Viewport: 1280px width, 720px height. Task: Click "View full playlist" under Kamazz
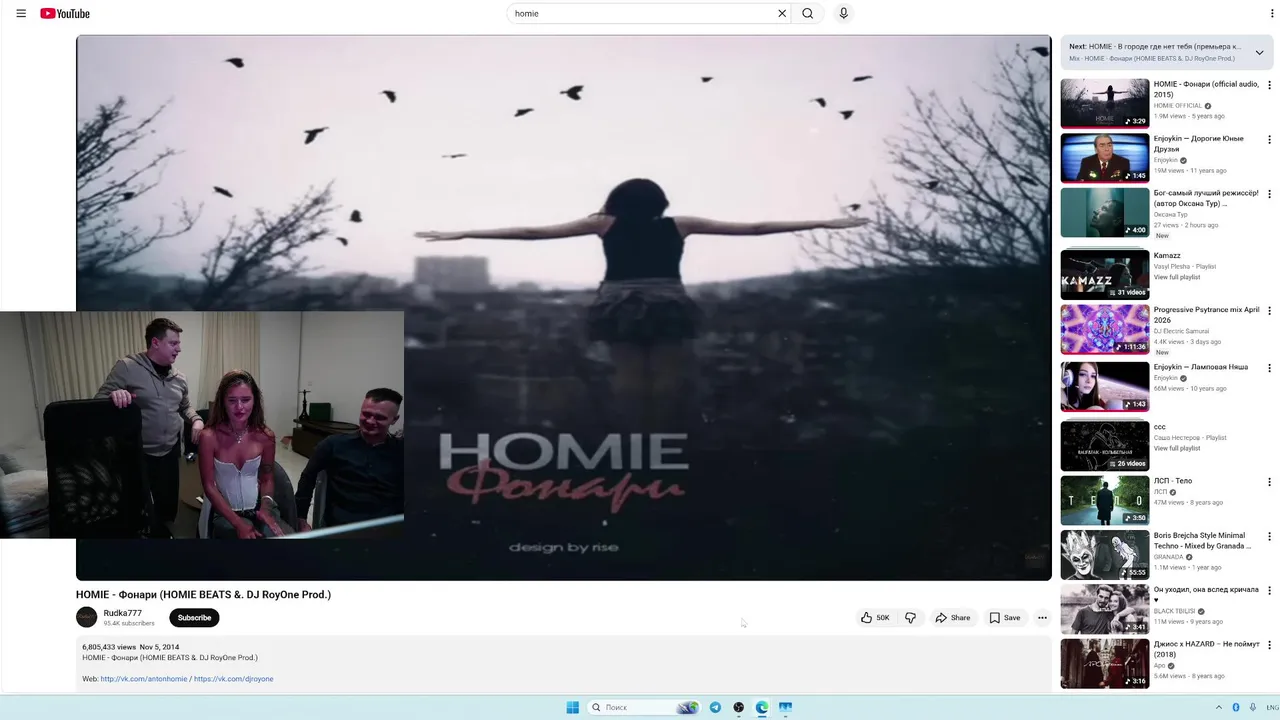coord(1176,277)
